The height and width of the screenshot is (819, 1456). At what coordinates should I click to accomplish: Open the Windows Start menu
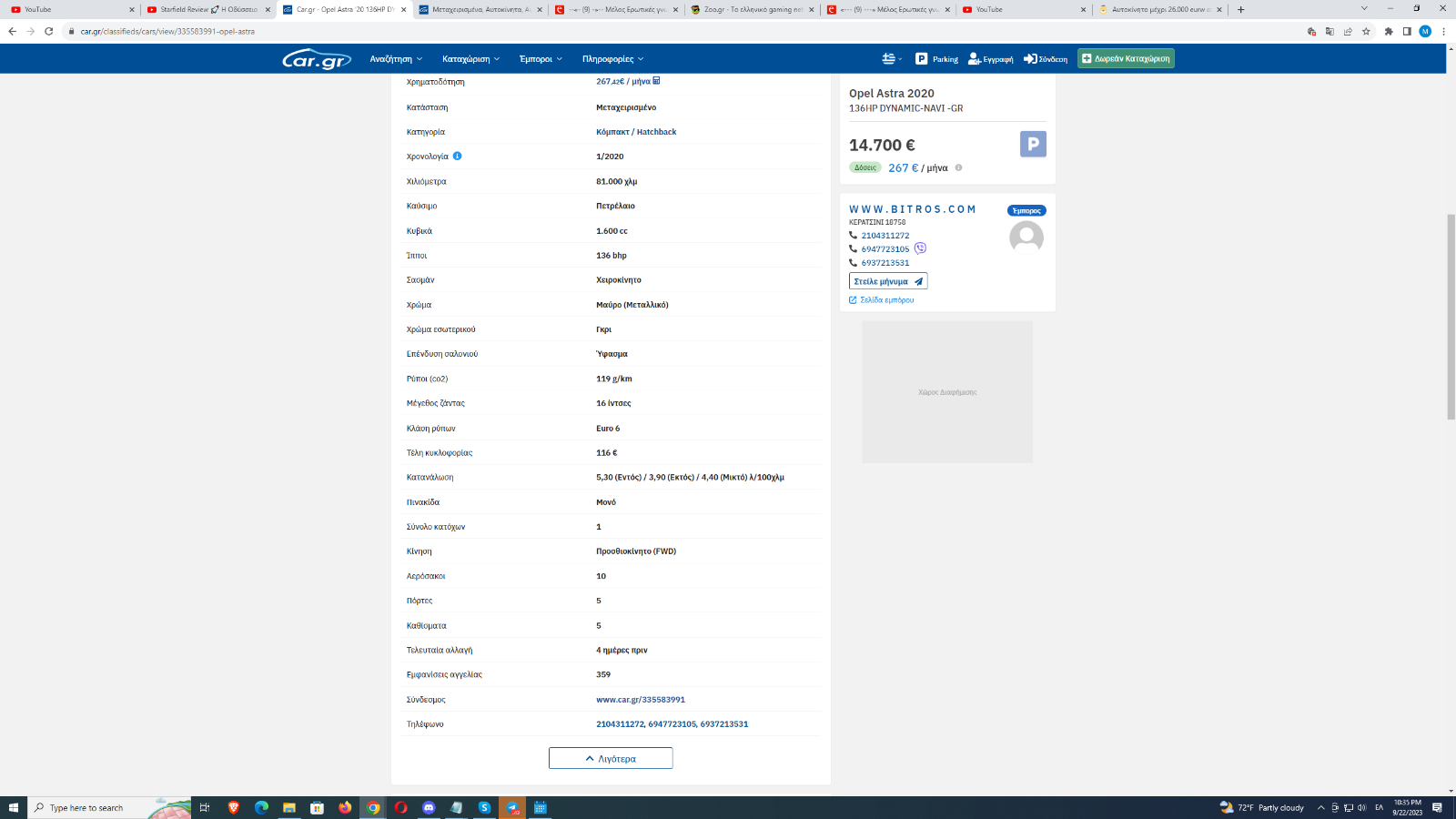tap(14, 807)
